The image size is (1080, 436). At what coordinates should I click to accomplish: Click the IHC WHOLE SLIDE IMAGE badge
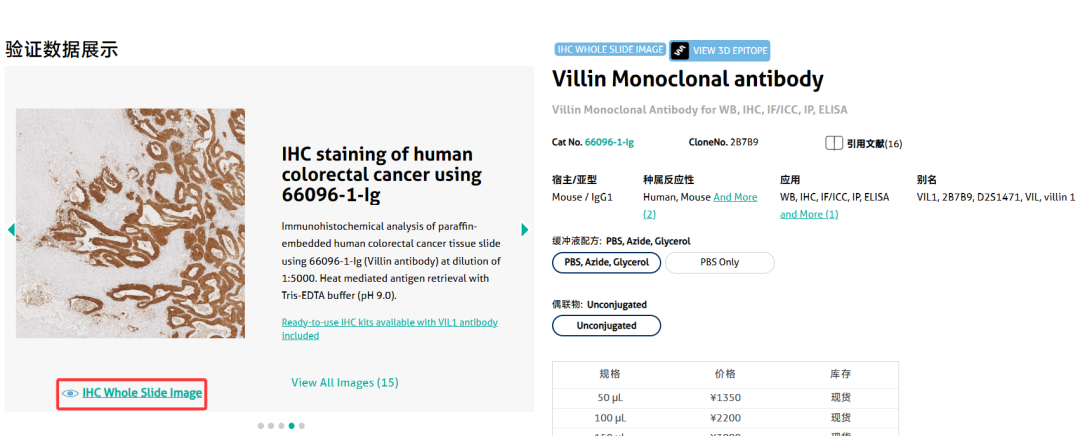610,50
